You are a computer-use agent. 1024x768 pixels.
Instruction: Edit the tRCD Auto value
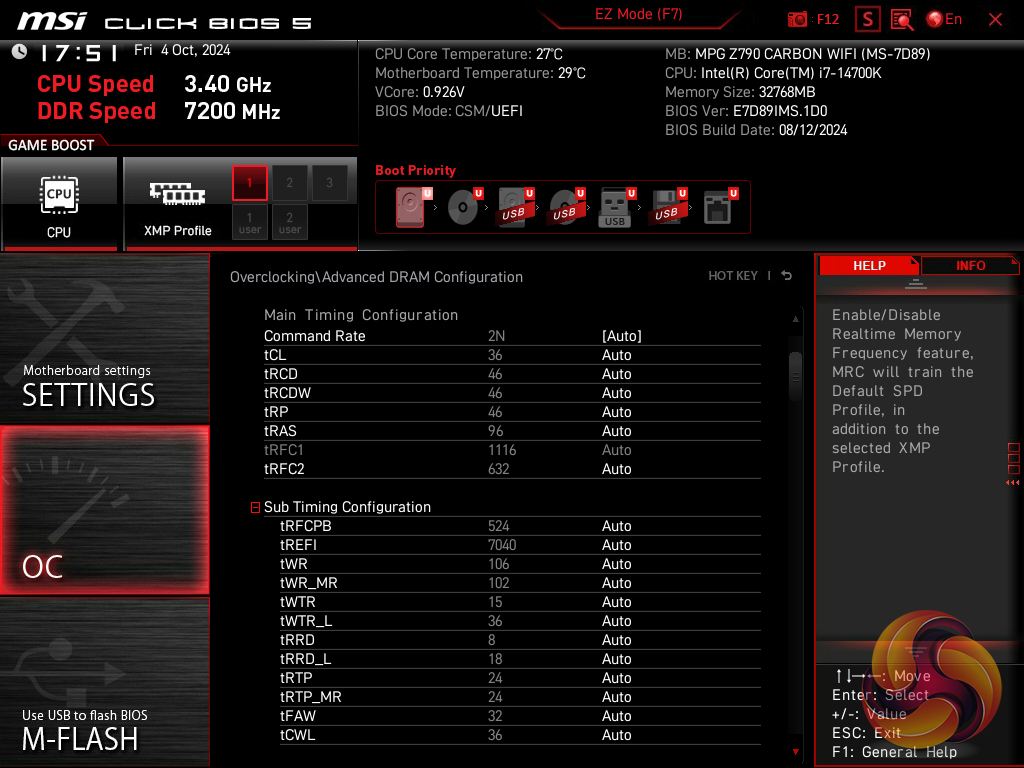coord(616,374)
